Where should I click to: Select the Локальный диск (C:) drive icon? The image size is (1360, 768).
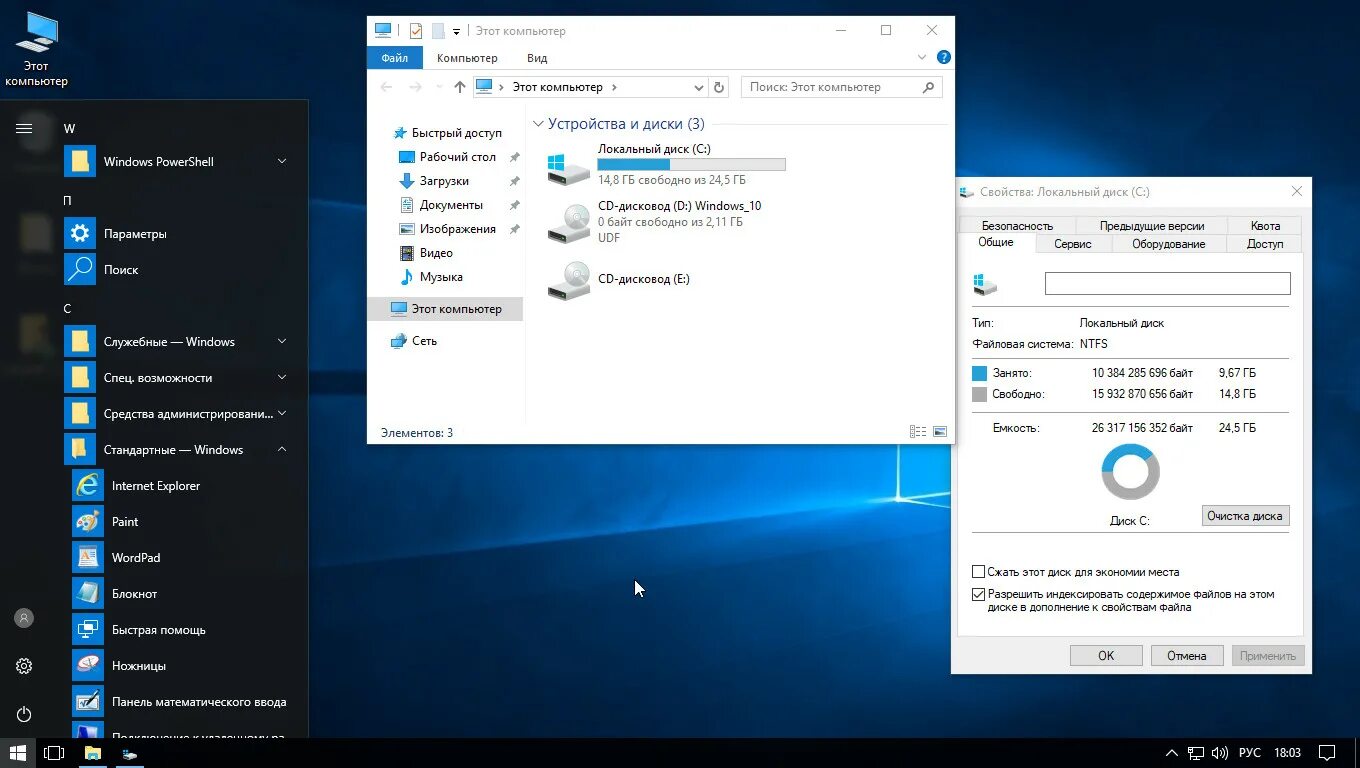[x=569, y=166]
